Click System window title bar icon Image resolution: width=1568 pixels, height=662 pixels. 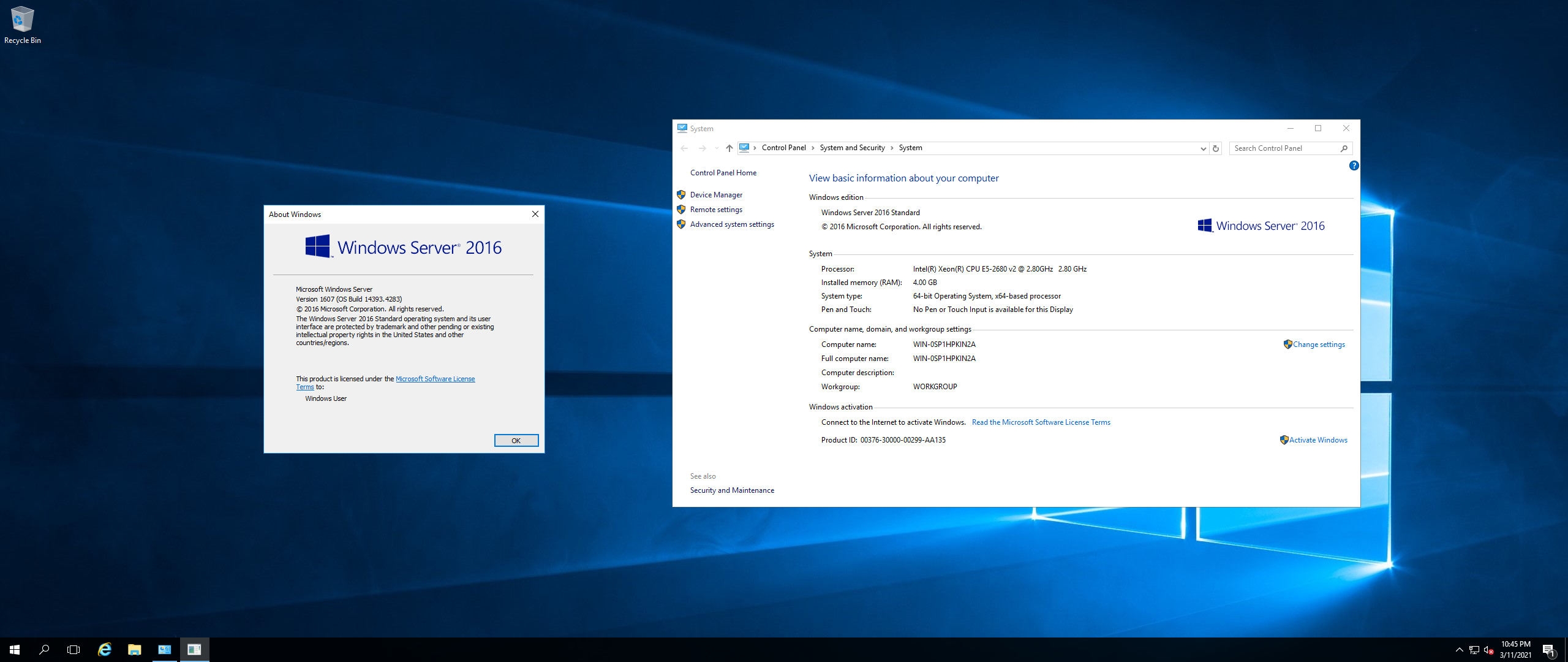coord(682,128)
